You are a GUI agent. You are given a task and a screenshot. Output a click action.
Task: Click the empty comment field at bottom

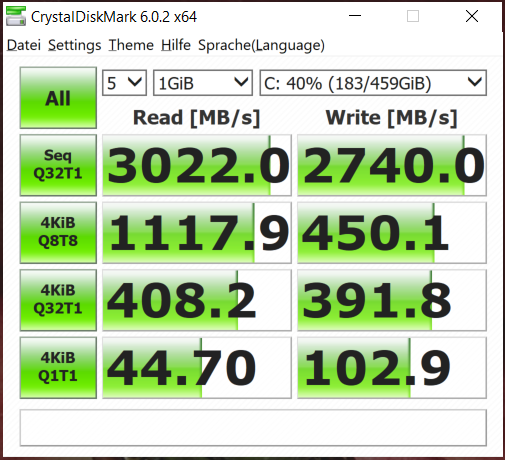click(253, 428)
